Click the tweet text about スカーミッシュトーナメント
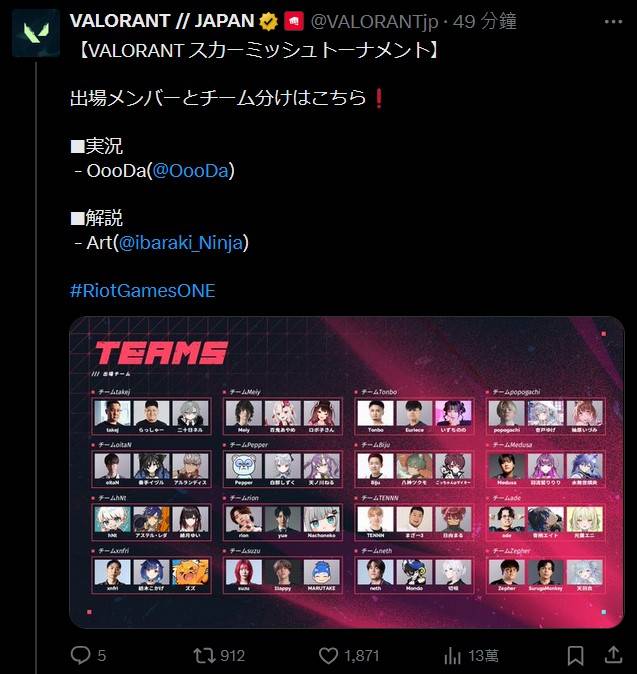This screenshot has width=637, height=674. coord(259,51)
